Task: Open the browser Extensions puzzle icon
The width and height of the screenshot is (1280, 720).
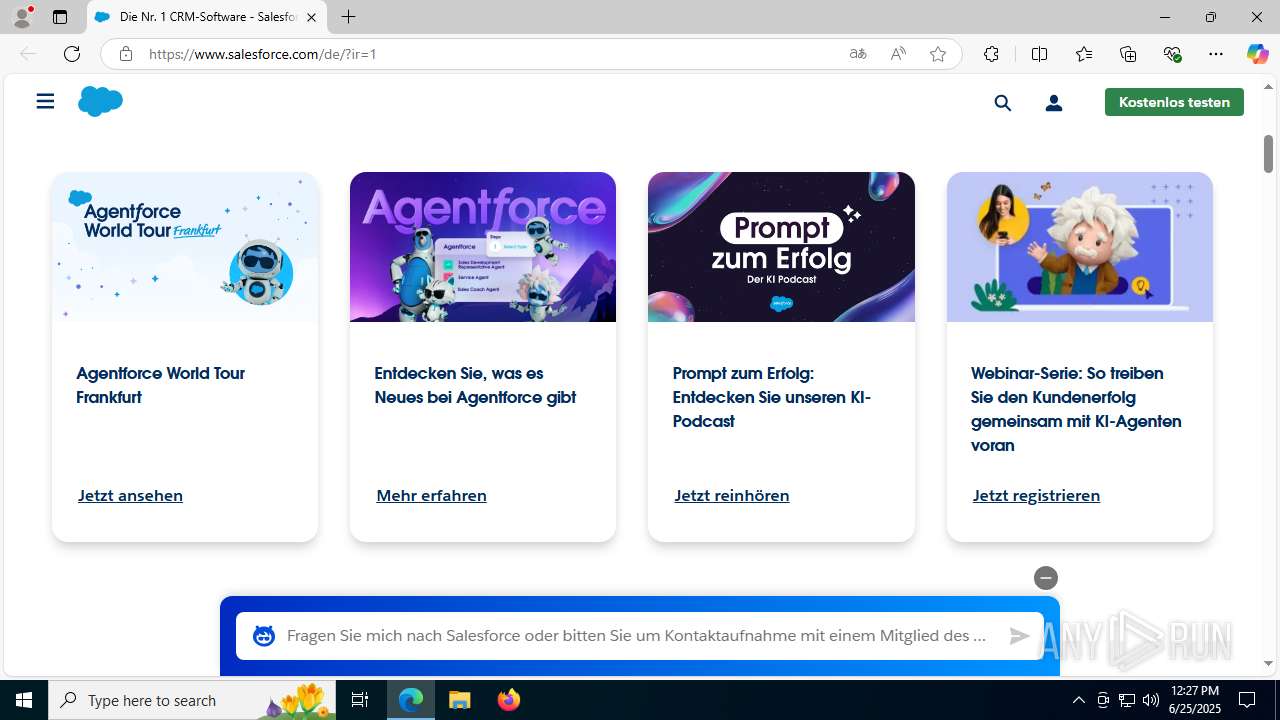Action: pyautogui.click(x=991, y=54)
